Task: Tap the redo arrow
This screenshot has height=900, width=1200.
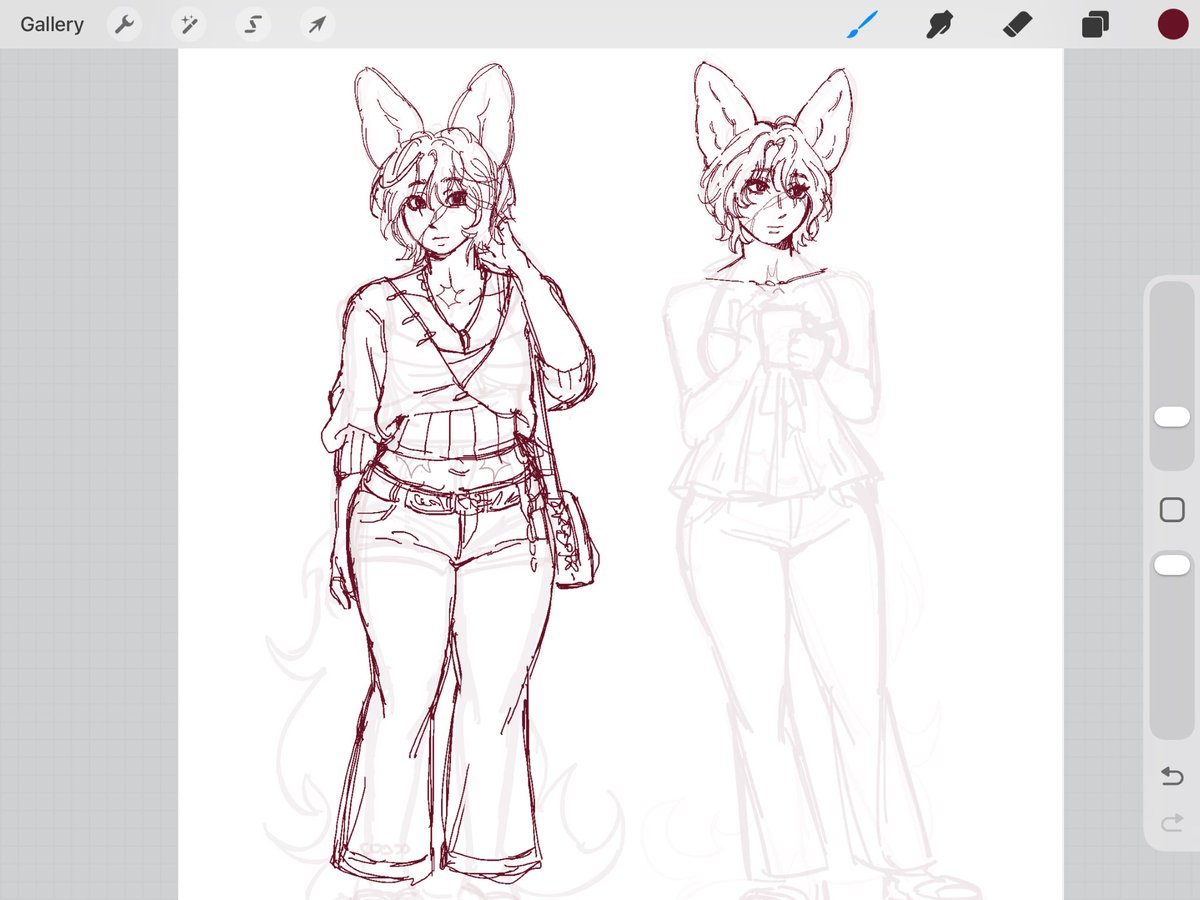Action: (x=1171, y=824)
